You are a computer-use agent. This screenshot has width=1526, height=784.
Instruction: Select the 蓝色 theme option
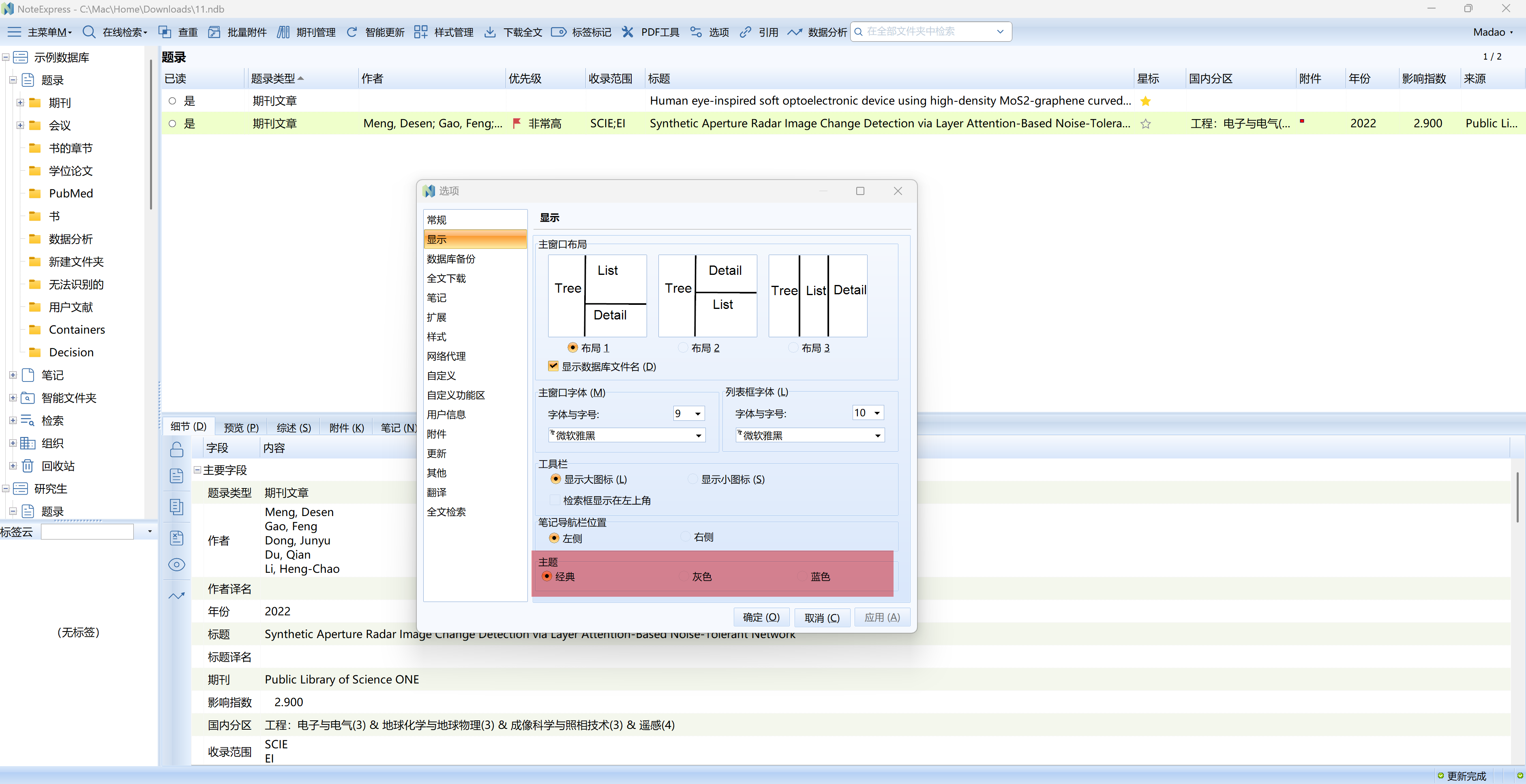[x=803, y=576]
